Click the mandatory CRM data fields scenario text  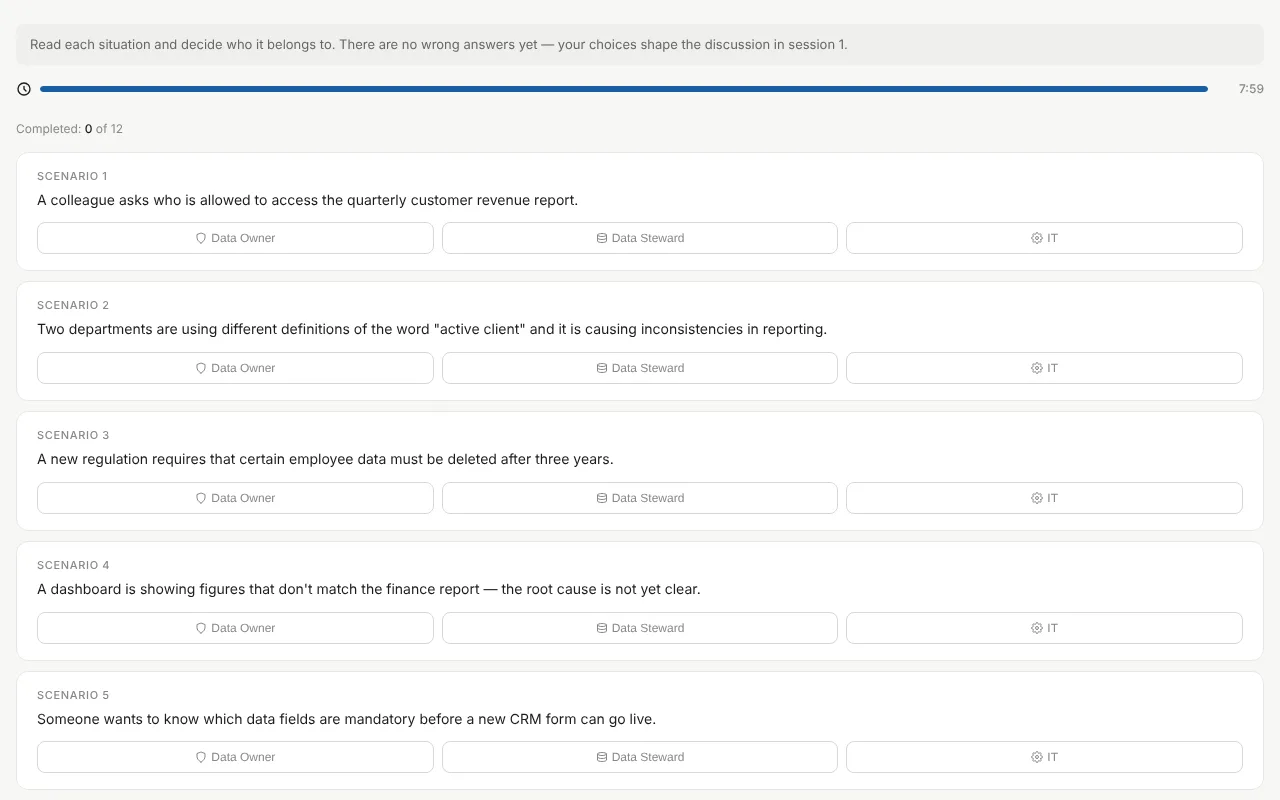click(346, 719)
